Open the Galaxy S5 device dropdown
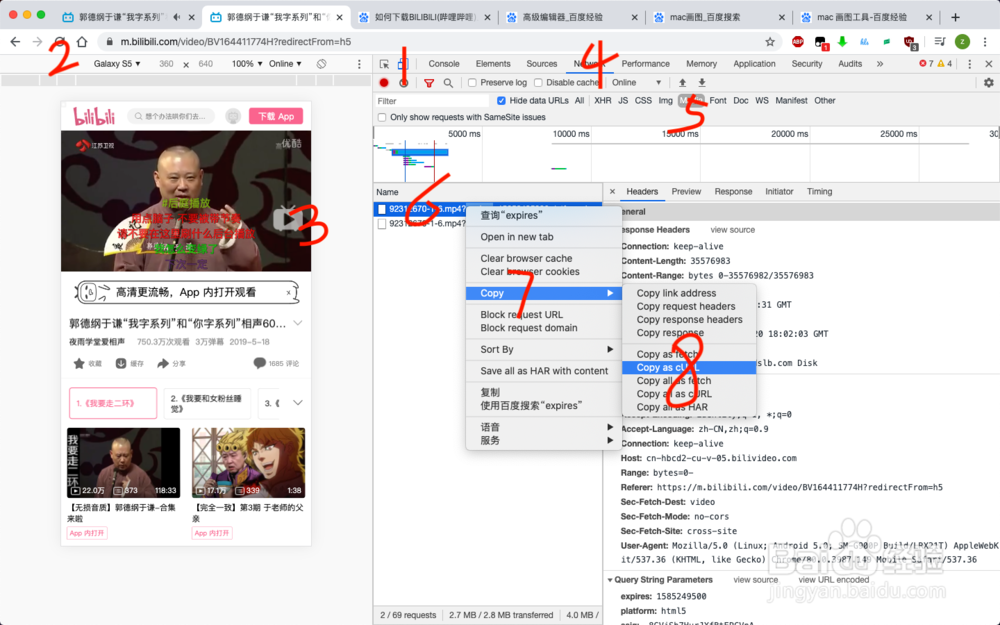 pos(117,64)
